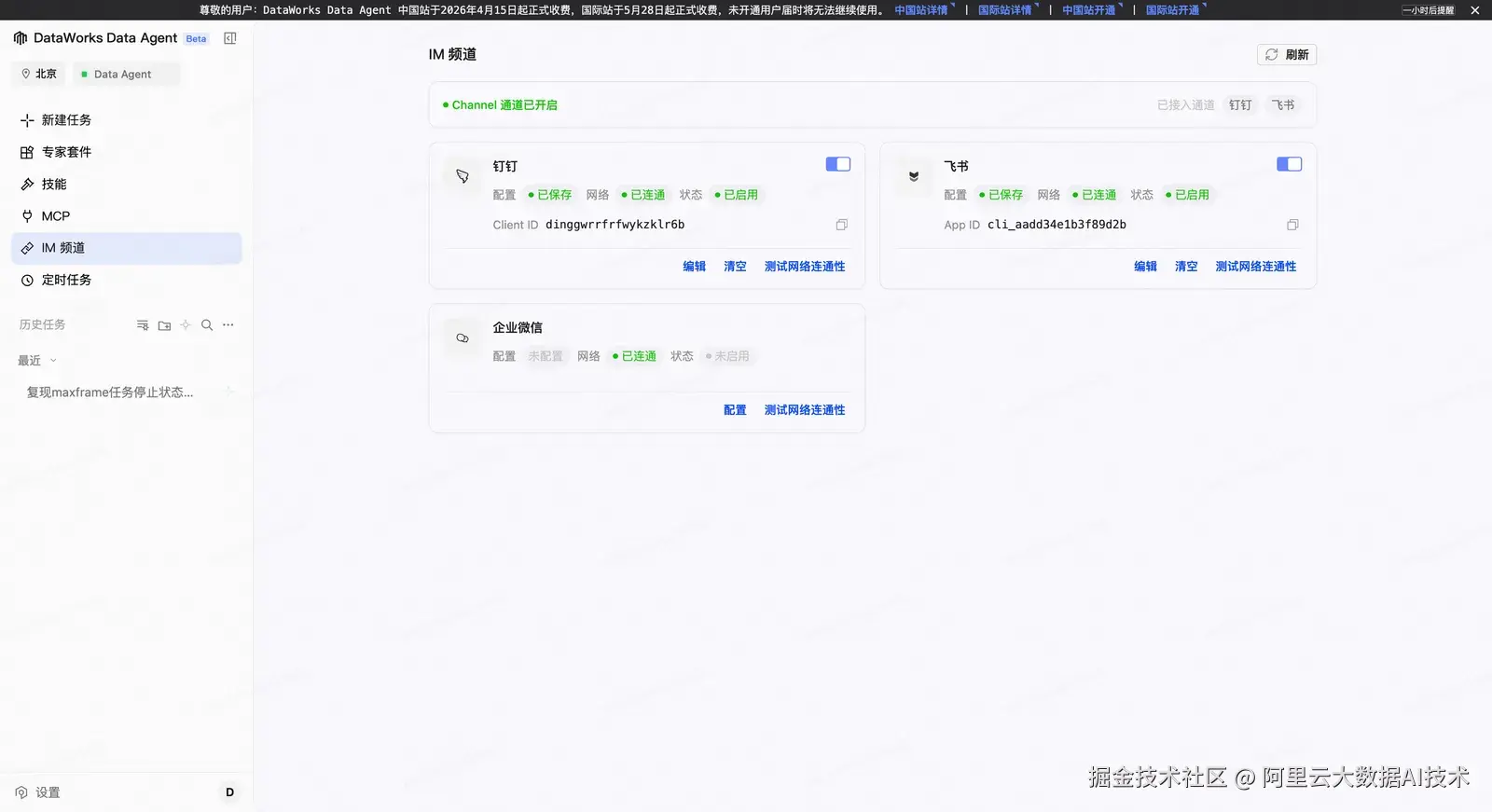
Task: Open history task 复现maxframe任务停止状态...
Action: pos(110,392)
